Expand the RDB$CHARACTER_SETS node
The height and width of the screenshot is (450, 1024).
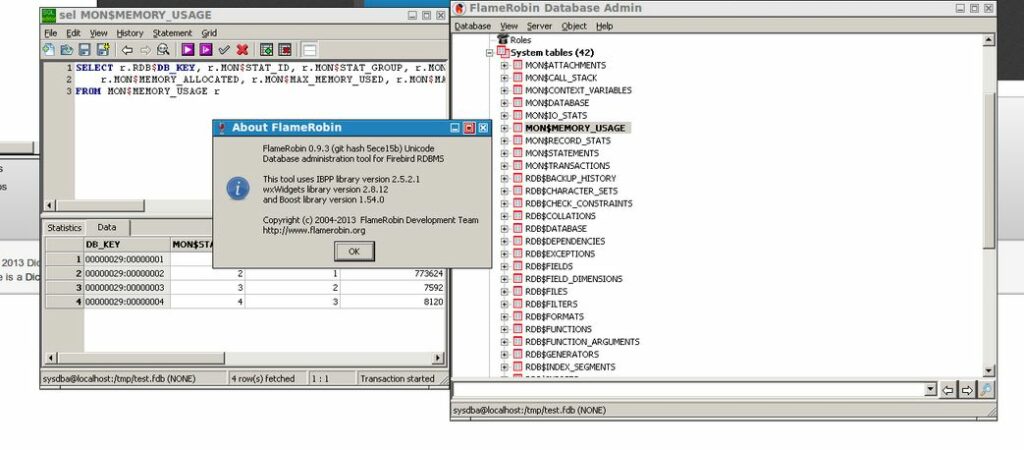[x=504, y=191]
